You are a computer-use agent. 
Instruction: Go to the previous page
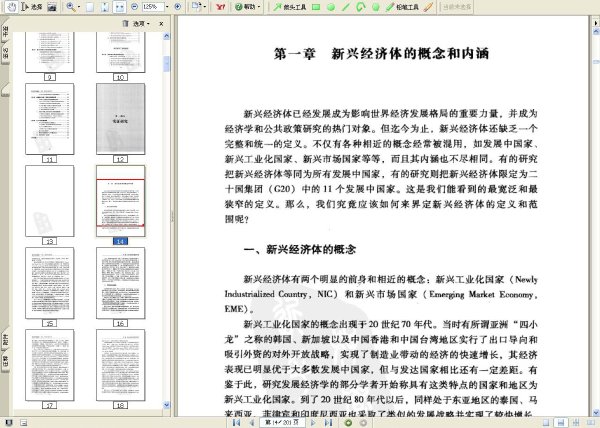252,423
